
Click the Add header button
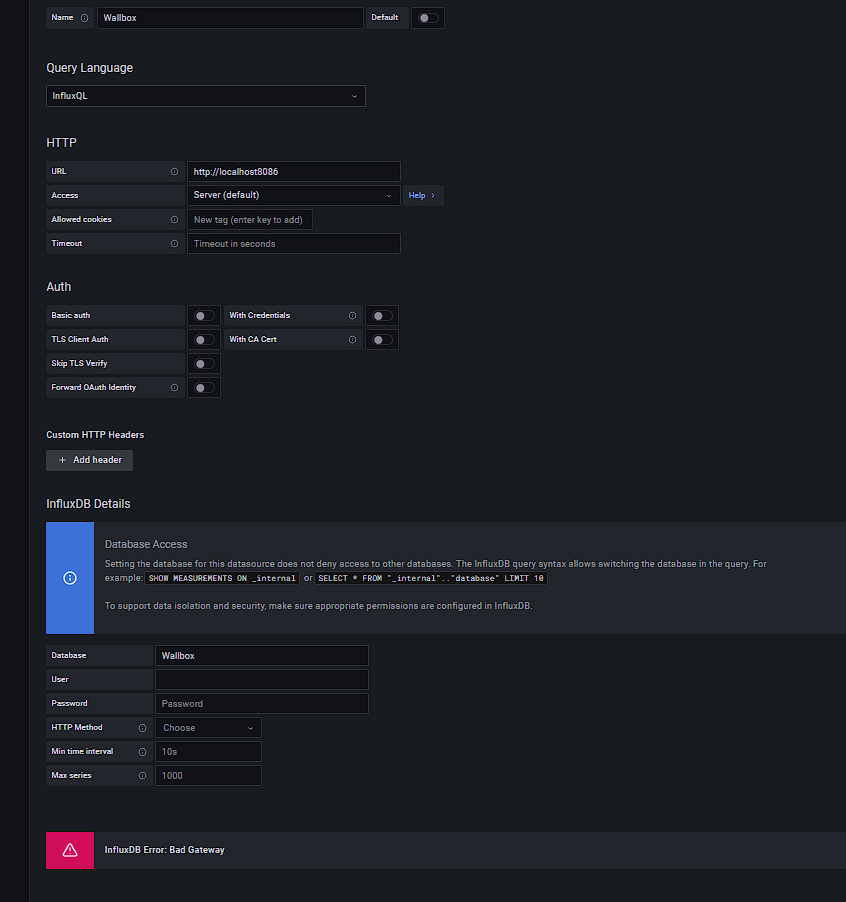click(90, 460)
